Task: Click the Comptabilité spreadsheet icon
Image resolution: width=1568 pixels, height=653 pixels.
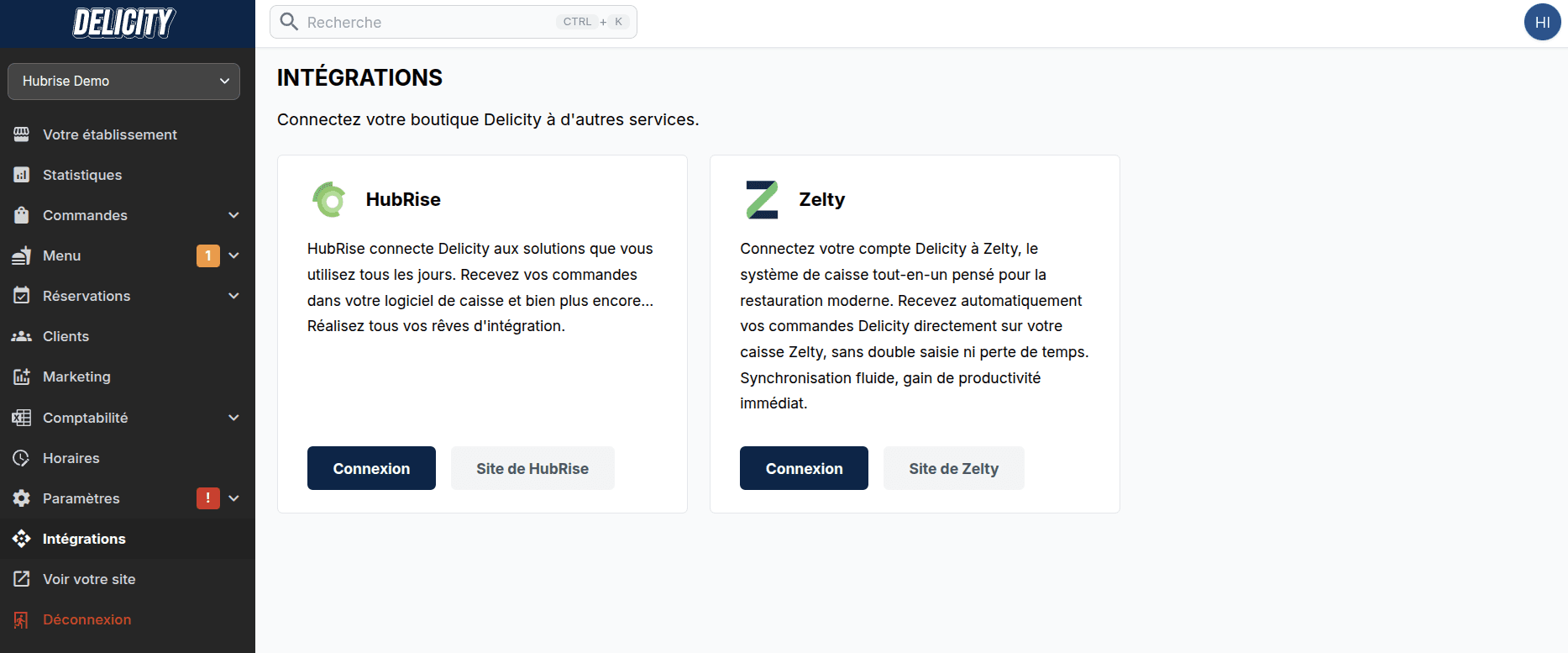Action: [22, 418]
